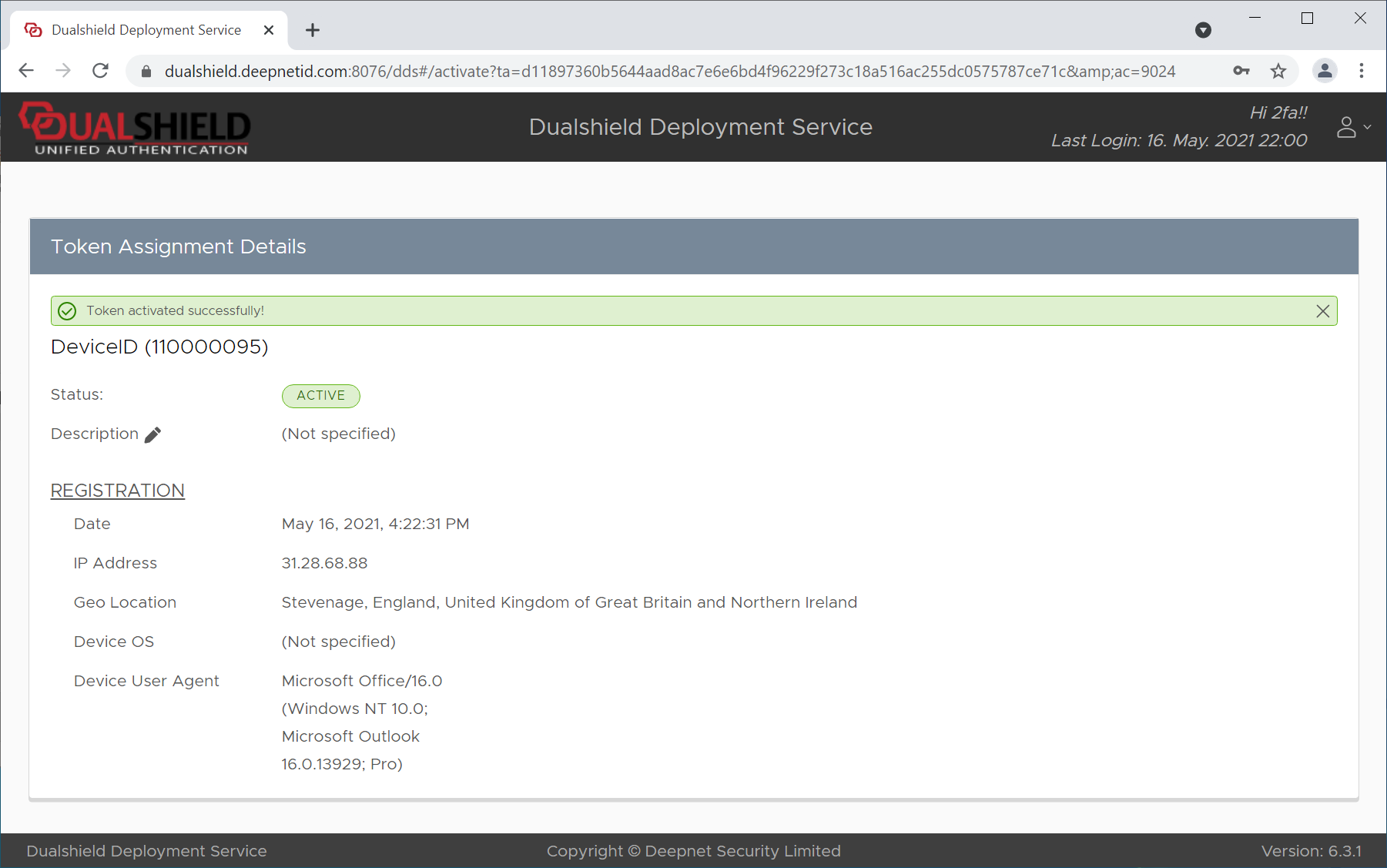
Task: Open the user account dropdown menu
Action: click(1352, 127)
